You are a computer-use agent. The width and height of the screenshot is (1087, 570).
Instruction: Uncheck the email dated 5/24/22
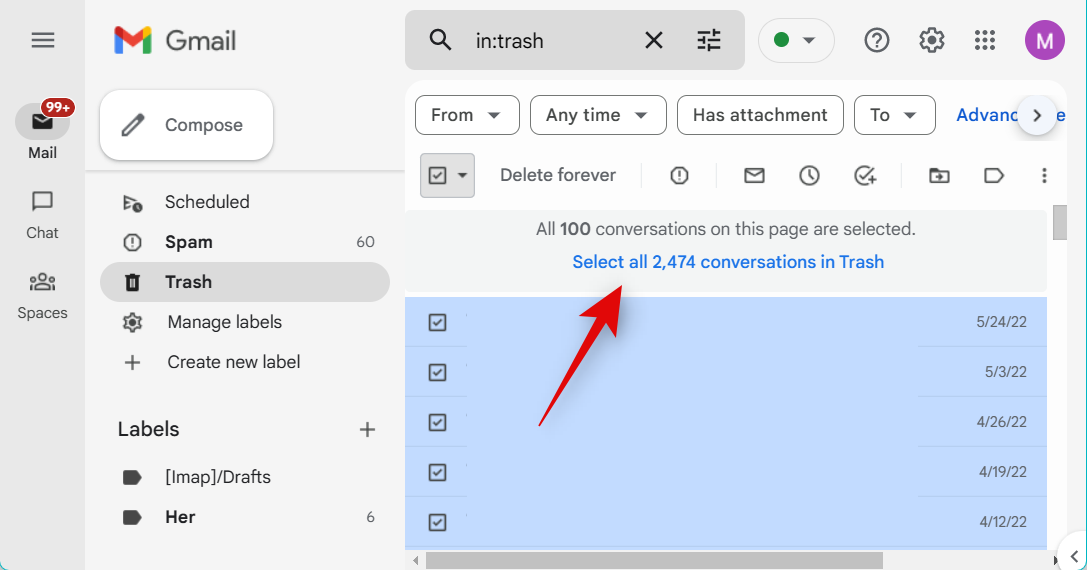click(x=437, y=322)
